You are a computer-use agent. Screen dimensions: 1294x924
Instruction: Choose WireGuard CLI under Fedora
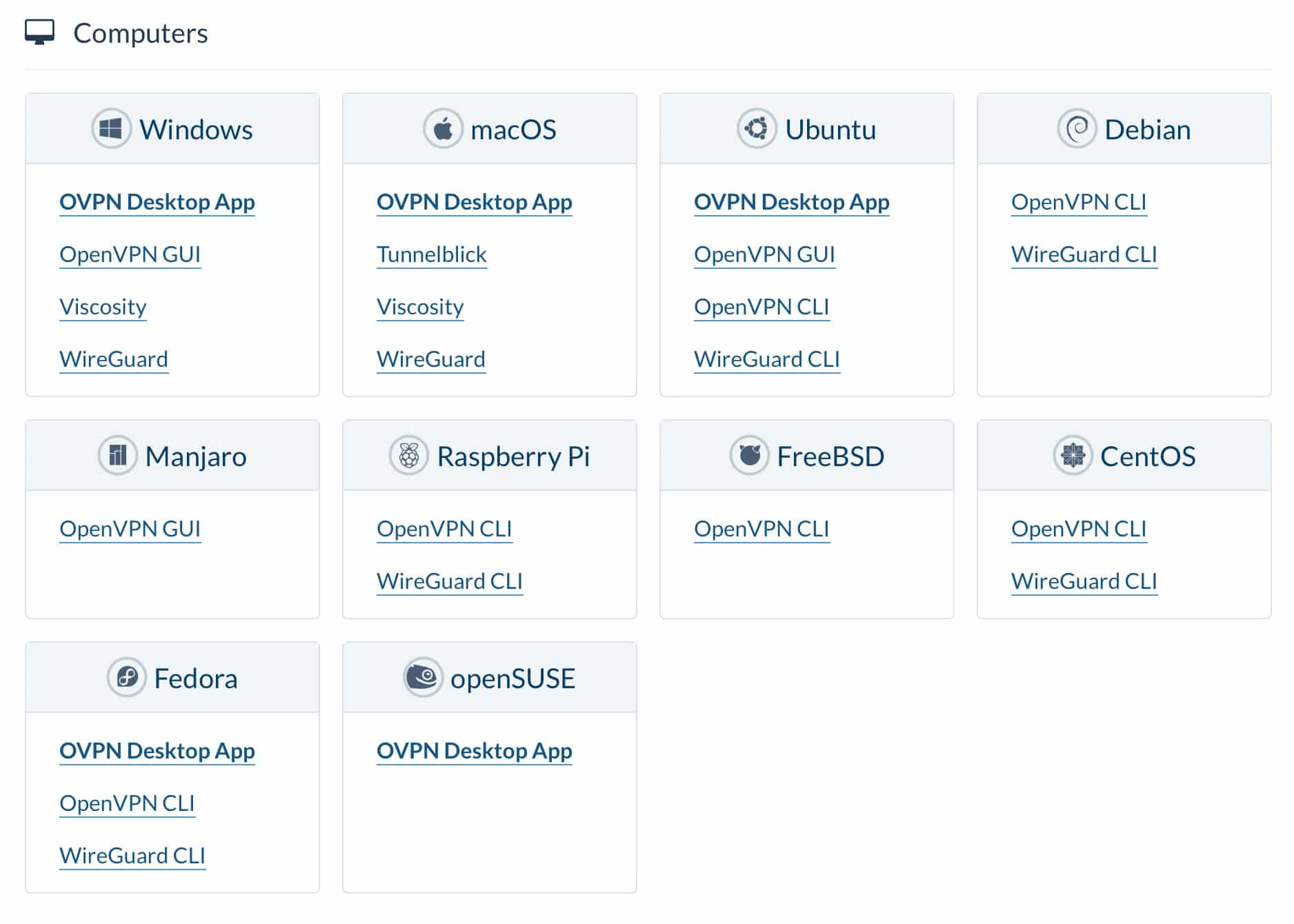pos(132,856)
